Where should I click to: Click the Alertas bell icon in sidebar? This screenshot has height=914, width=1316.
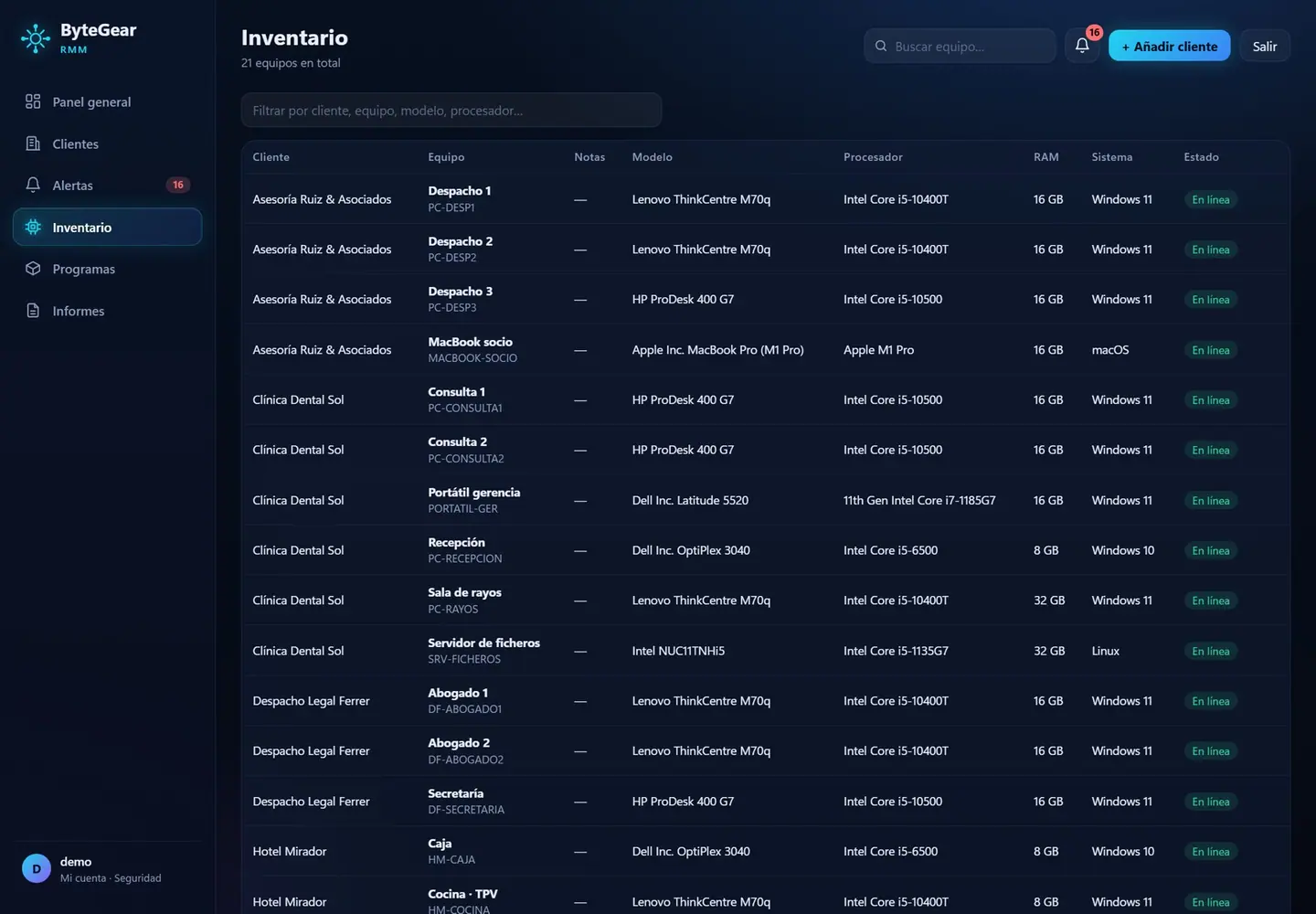click(x=33, y=185)
